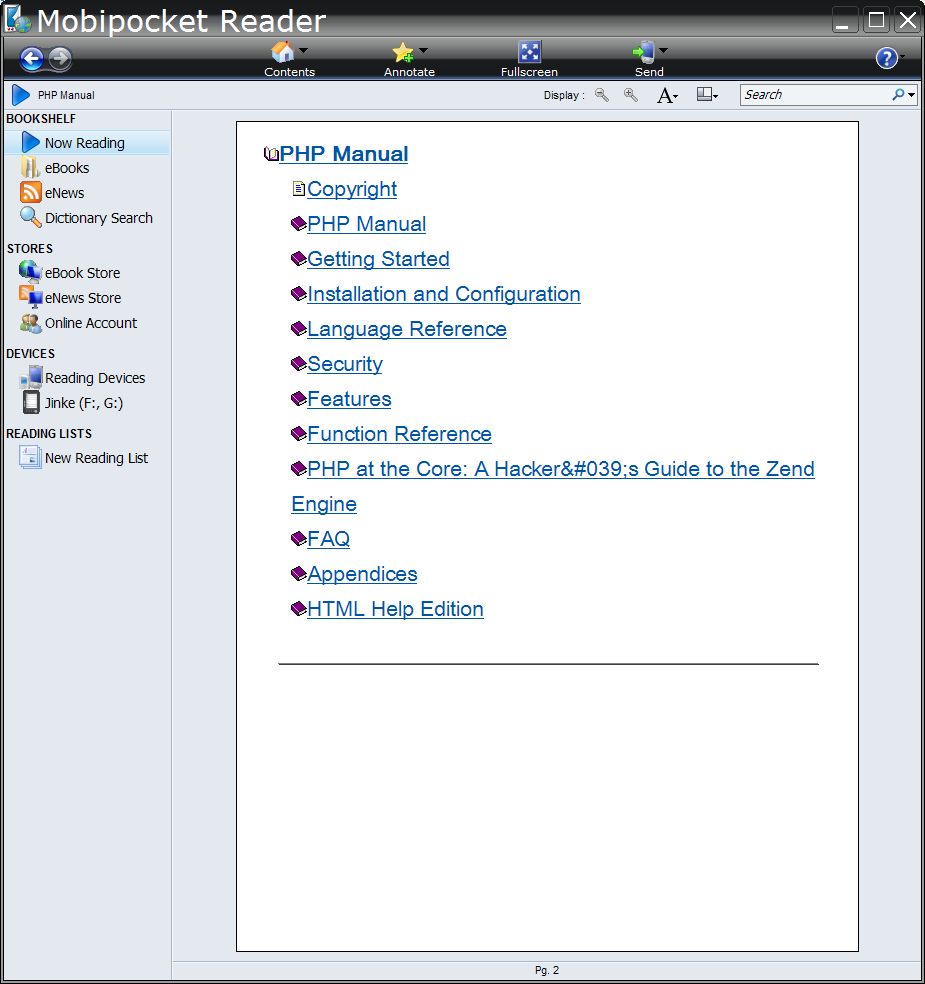
Task: Click the purple book icon beside Security
Action: pyautogui.click(x=299, y=363)
